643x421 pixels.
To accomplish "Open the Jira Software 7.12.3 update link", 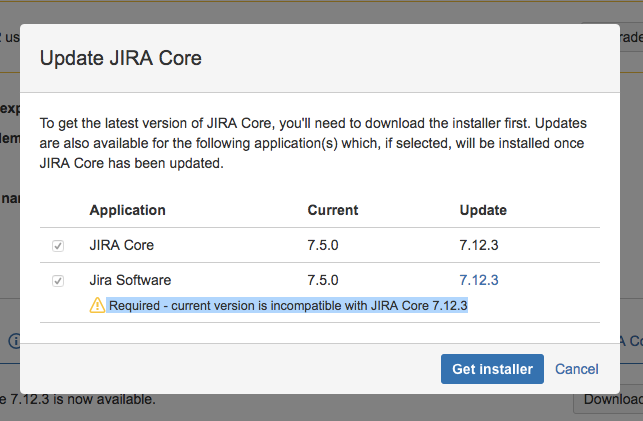I will click(479, 280).
